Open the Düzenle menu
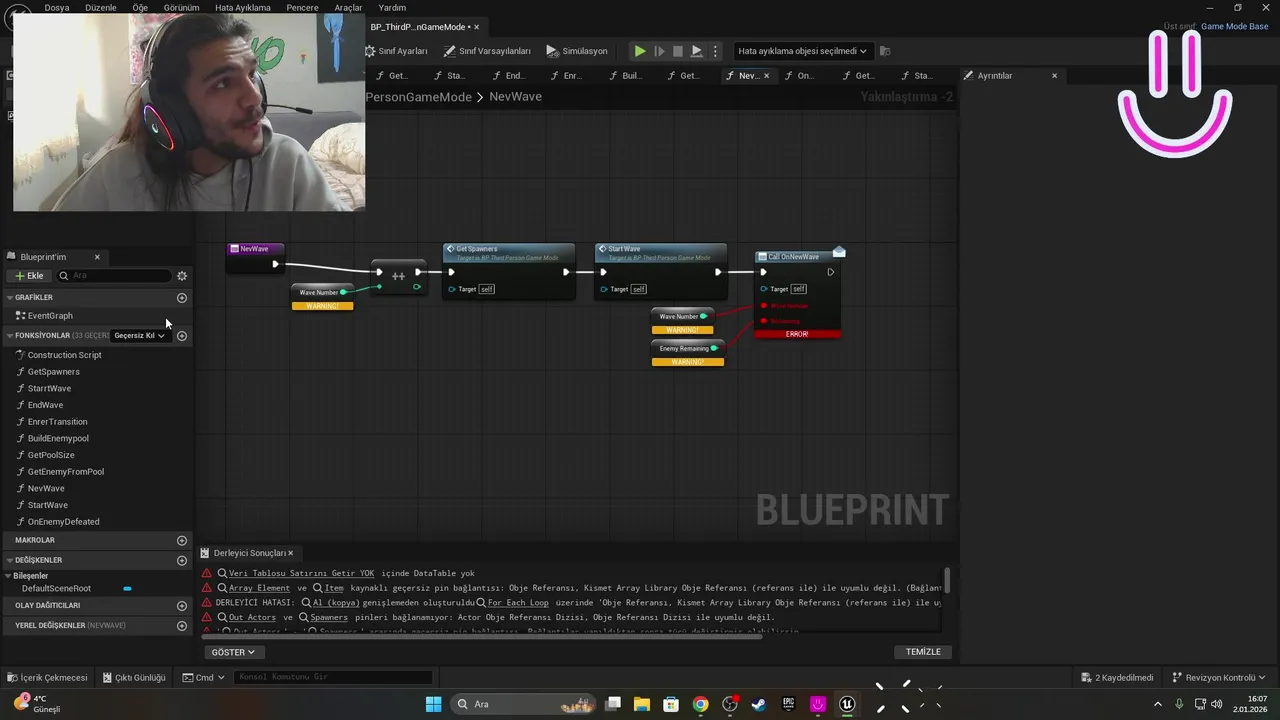Viewport: 1280px width, 720px height. point(101,7)
